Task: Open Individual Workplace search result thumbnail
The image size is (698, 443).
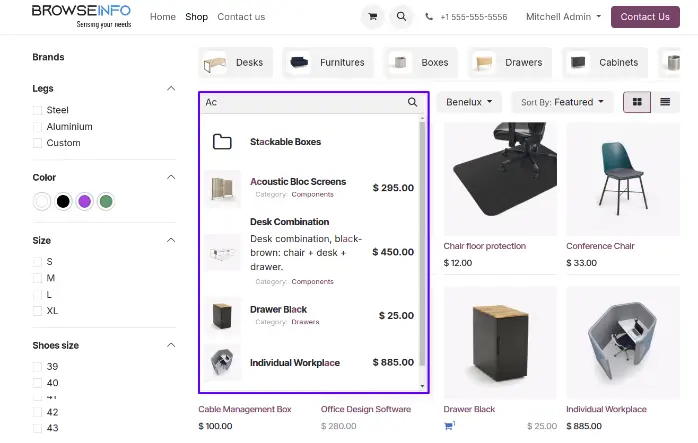Action: pyautogui.click(x=223, y=362)
